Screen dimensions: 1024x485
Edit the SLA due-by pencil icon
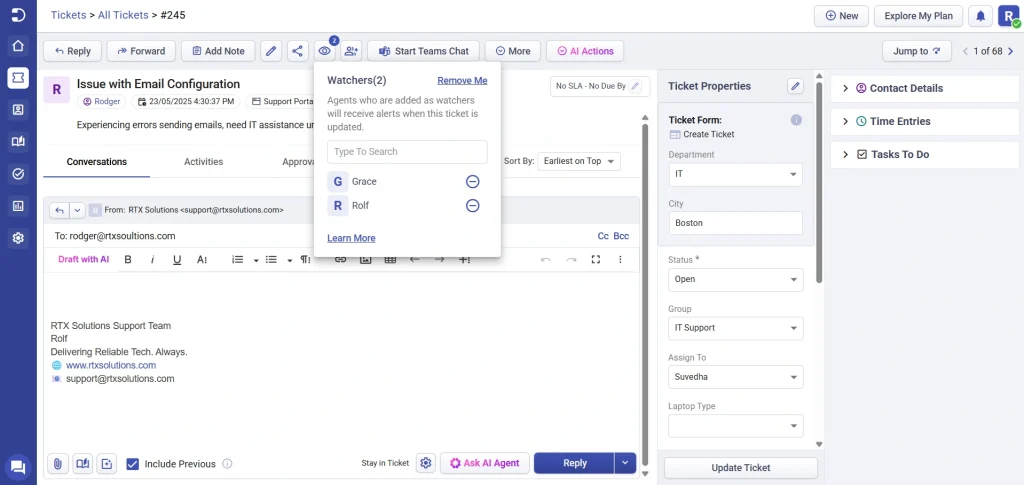click(x=635, y=86)
